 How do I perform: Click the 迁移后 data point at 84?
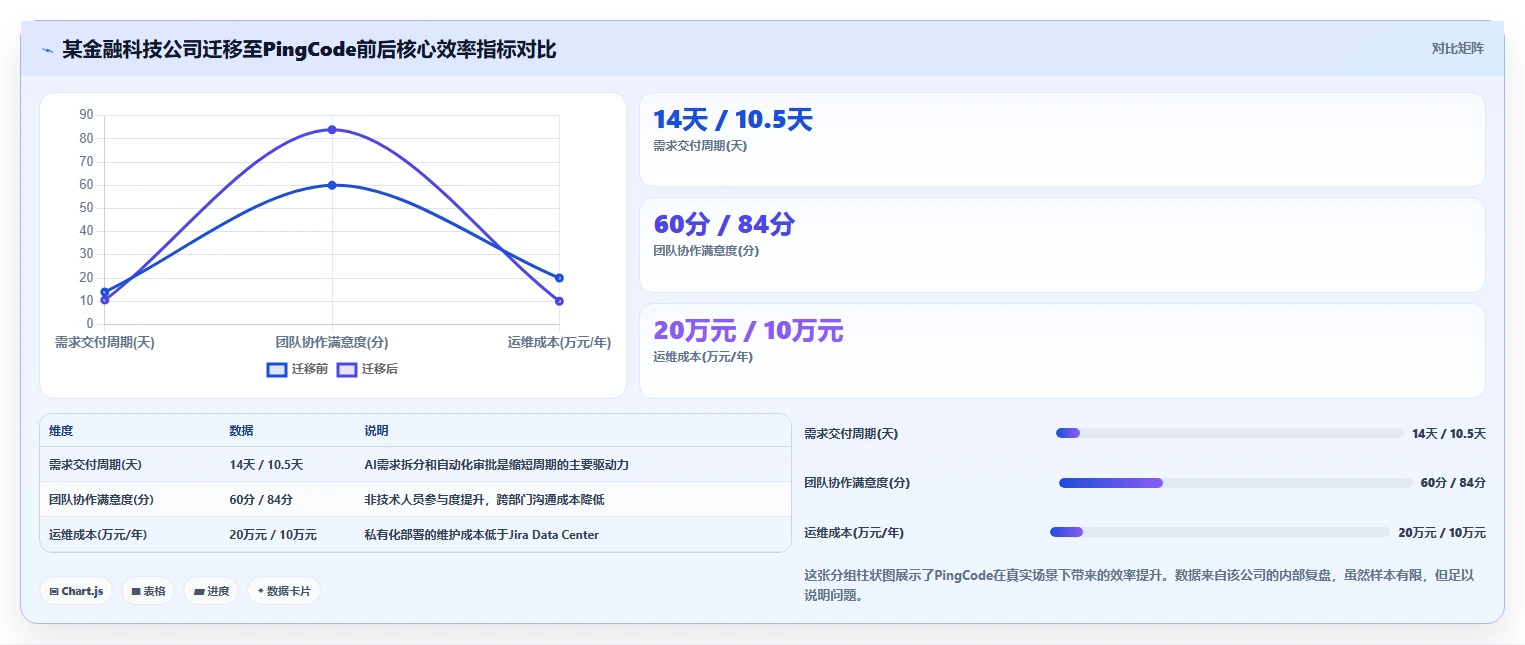tap(332, 129)
